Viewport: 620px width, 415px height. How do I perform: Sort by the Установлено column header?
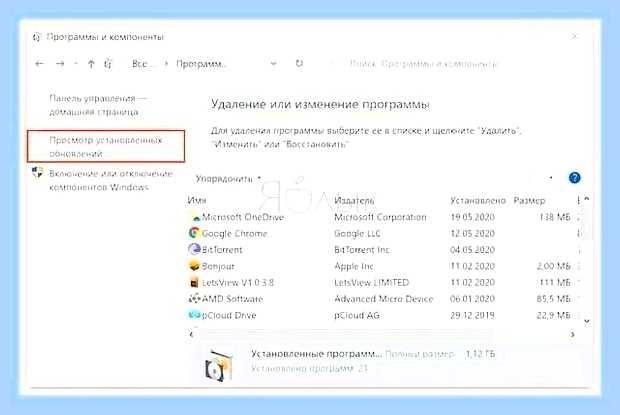tap(478, 200)
